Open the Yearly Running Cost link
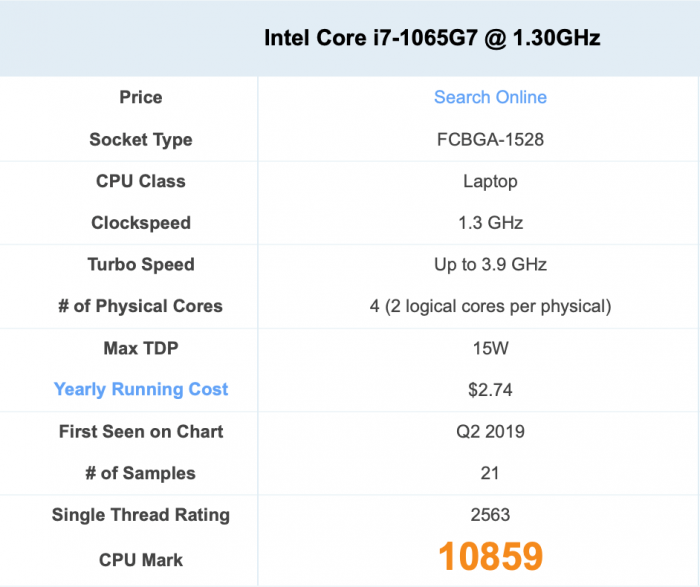The image size is (700, 587). [x=141, y=389]
